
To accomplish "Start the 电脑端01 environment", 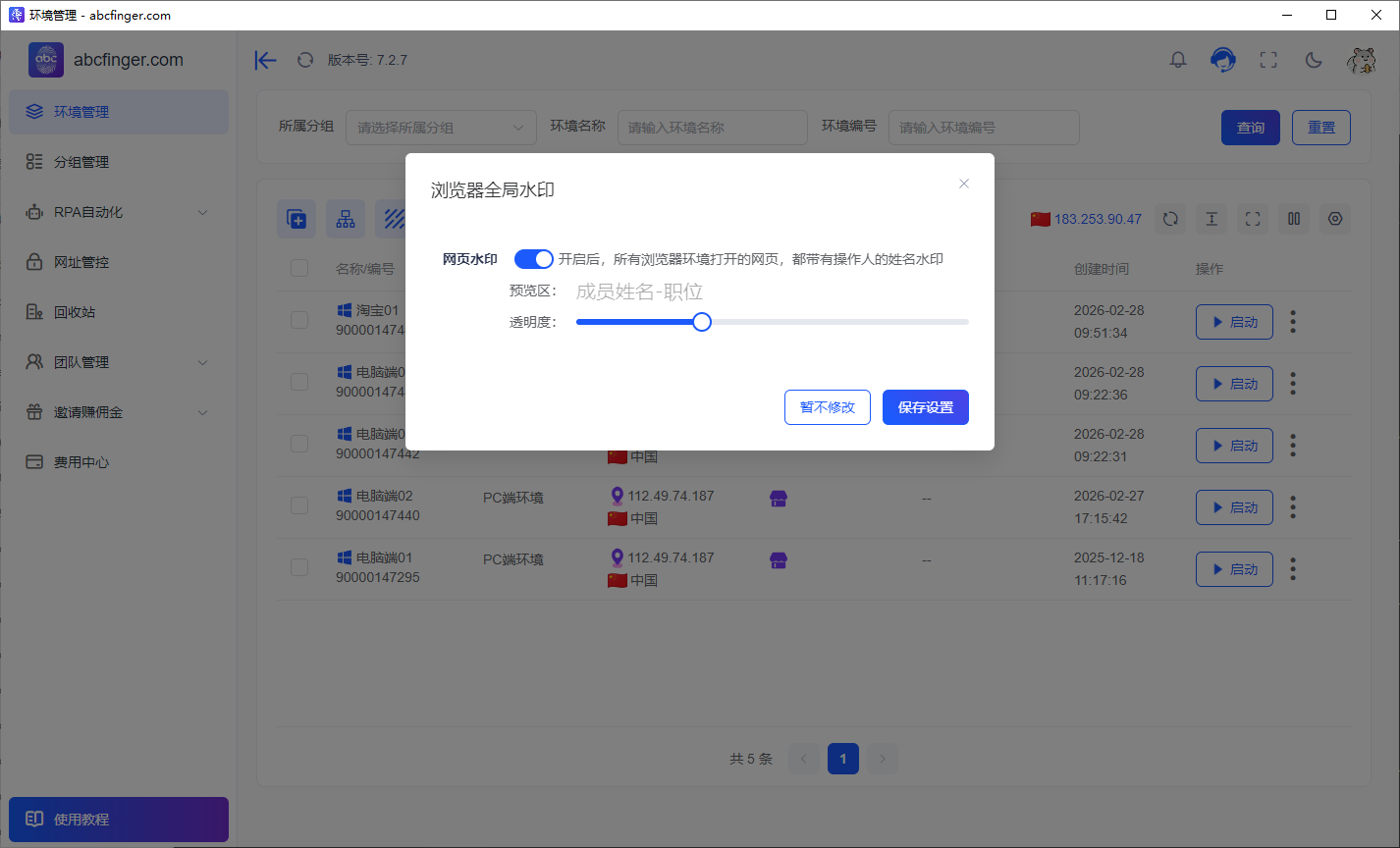I will tap(1234, 569).
